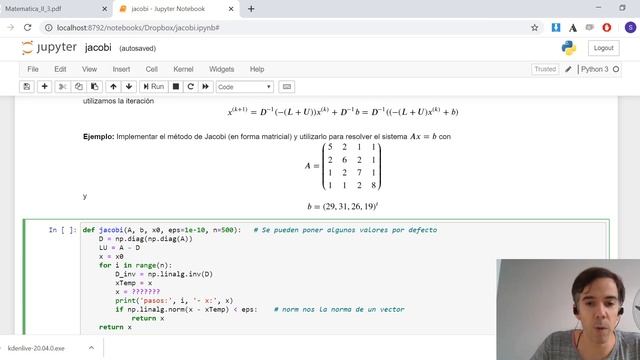Paste cells below using the paste icon
The height and width of the screenshot is (360, 640).
(94, 87)
